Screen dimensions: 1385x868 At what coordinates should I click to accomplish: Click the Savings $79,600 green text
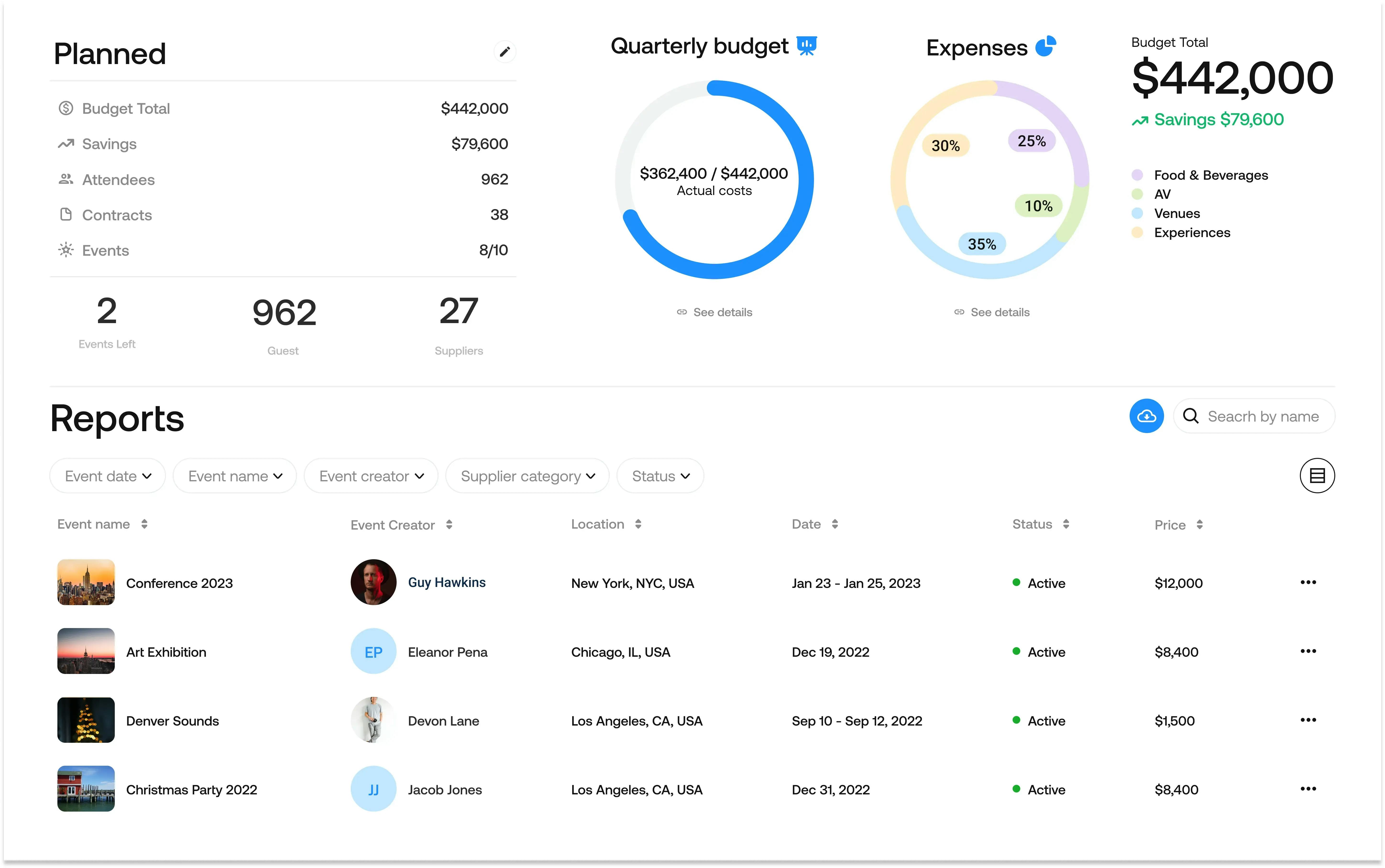1219,119
